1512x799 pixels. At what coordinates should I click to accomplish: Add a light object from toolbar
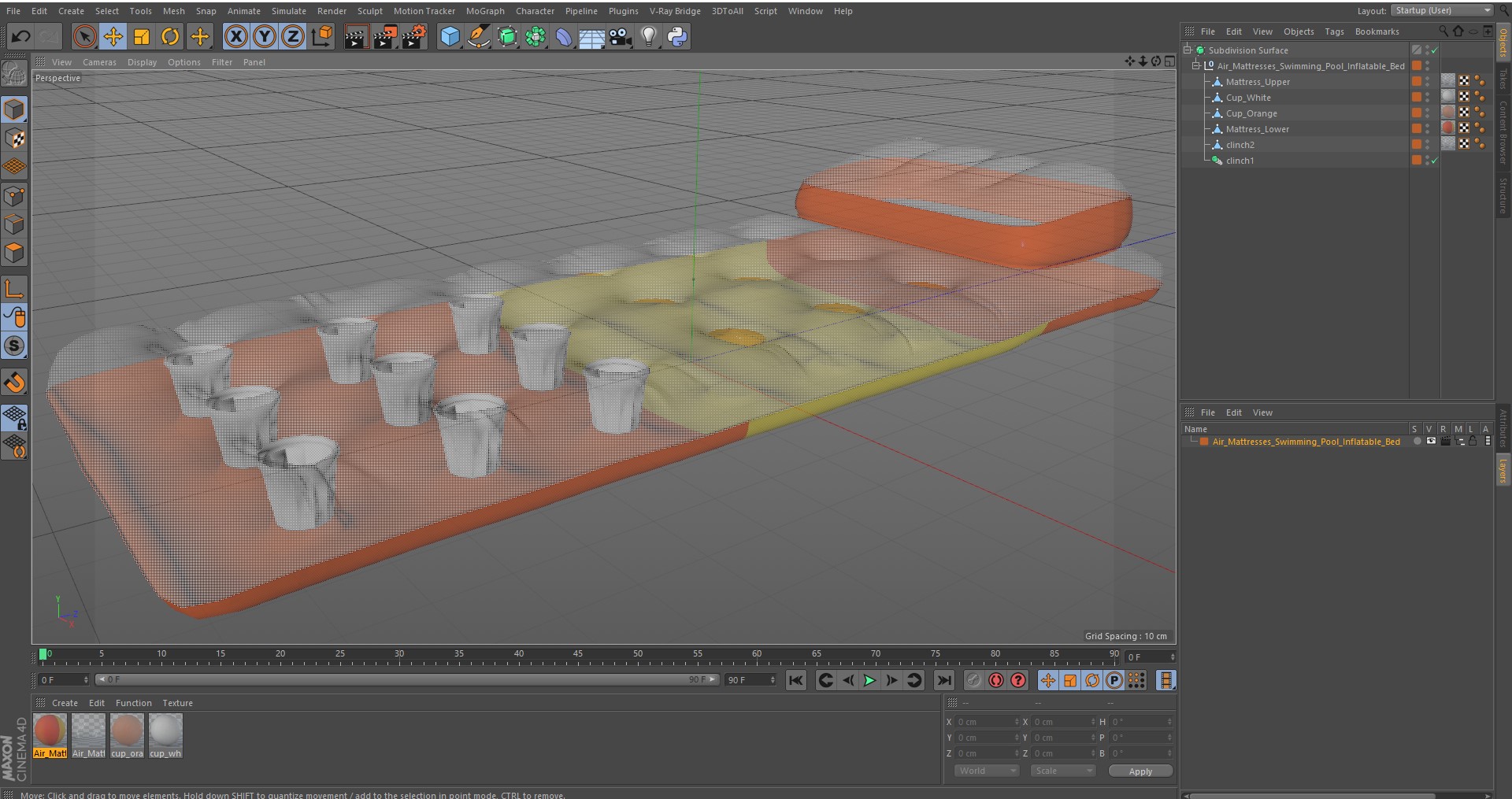click(648, 36)
